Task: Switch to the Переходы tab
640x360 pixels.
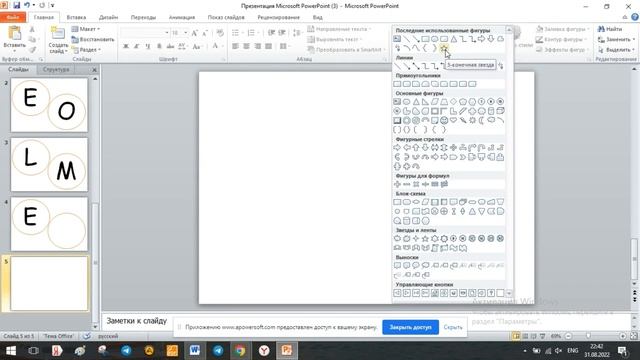Action: [x=143, y=17]
